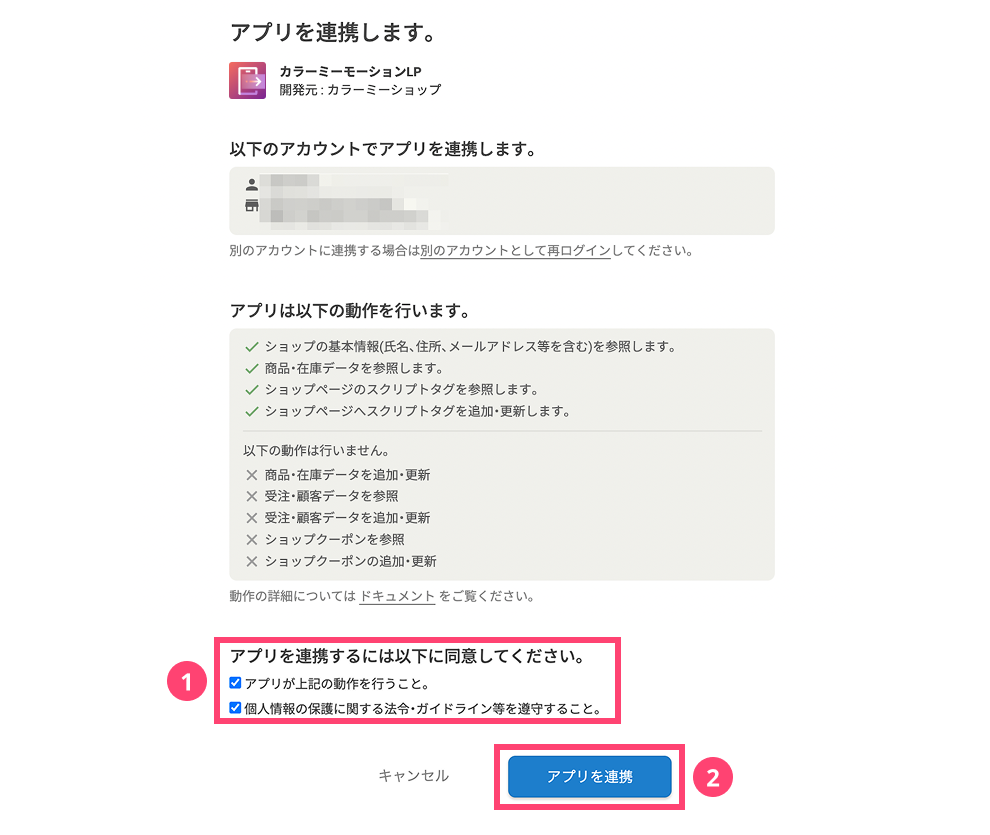The width and height of the screenshot is (990, 835).
Task: Click the person icon in account box
Action: pyautogui.click(x=251, y=185)
